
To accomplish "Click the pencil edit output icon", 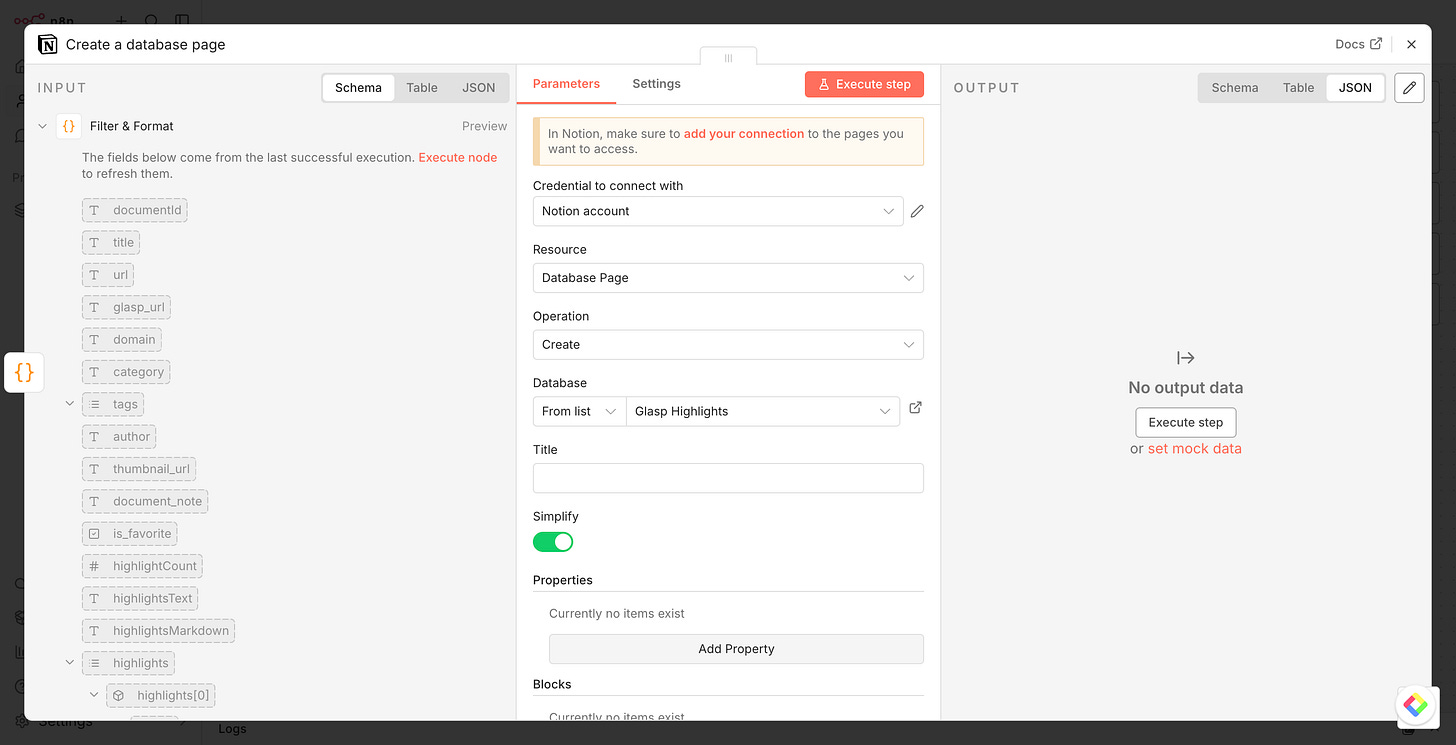I will tap(1409, 88).
